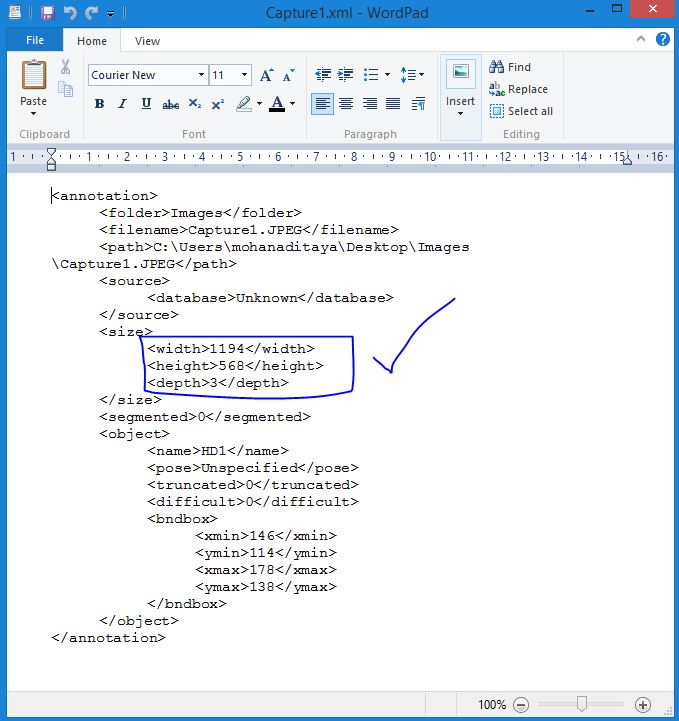The image size is (679, 721).
Task: Click the zoom in plus button
Action: coord(643,704)
